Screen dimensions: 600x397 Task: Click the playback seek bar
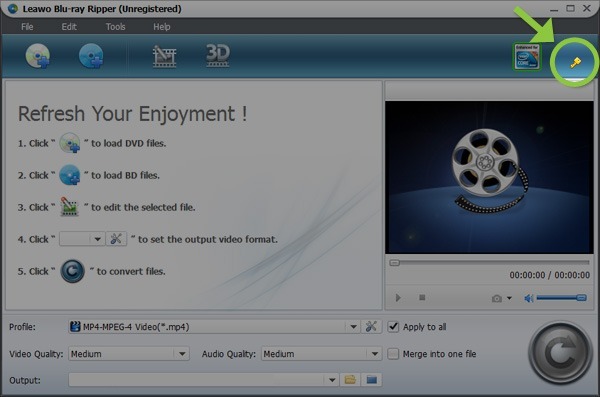pyautogui.click(x=489, y=263)
